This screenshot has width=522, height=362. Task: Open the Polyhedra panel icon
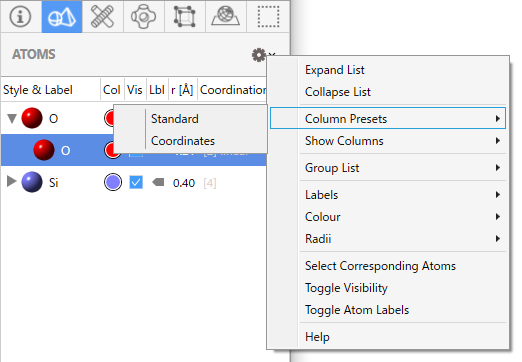click(144, 16)
